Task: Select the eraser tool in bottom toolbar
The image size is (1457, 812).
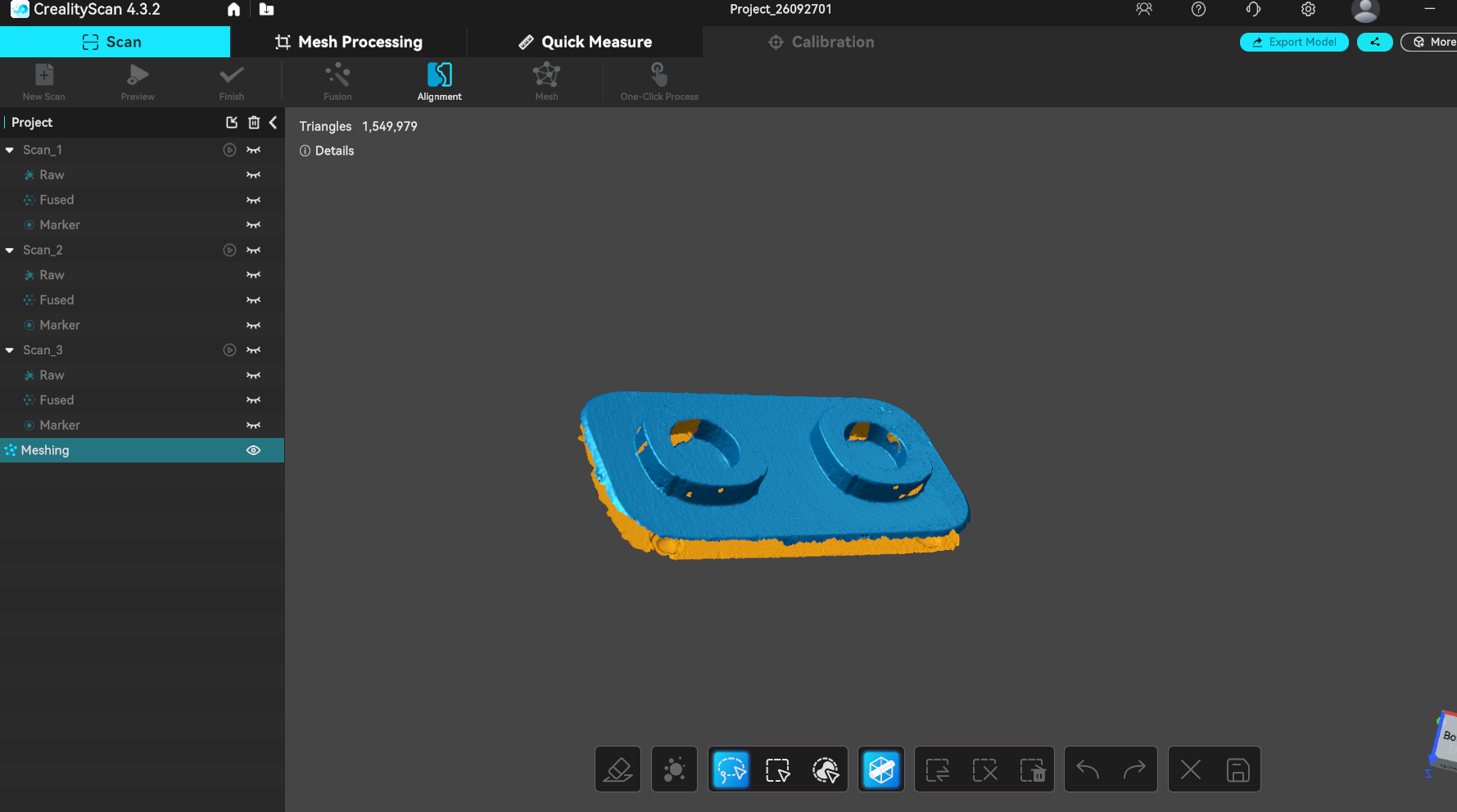Action: 618,769
